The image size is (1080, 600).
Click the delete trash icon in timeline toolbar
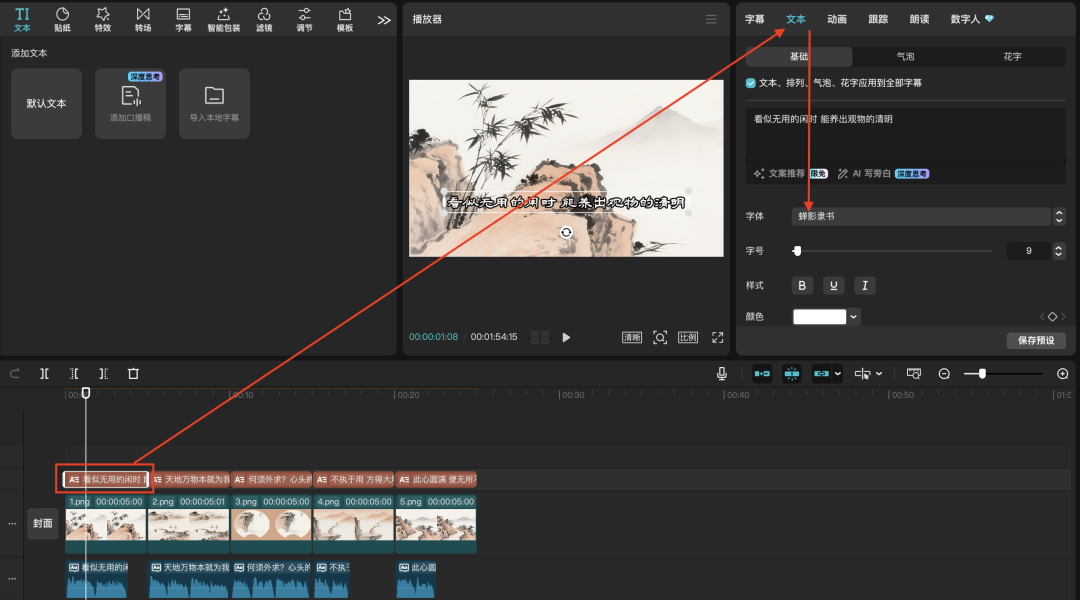(x=133, y=373)
